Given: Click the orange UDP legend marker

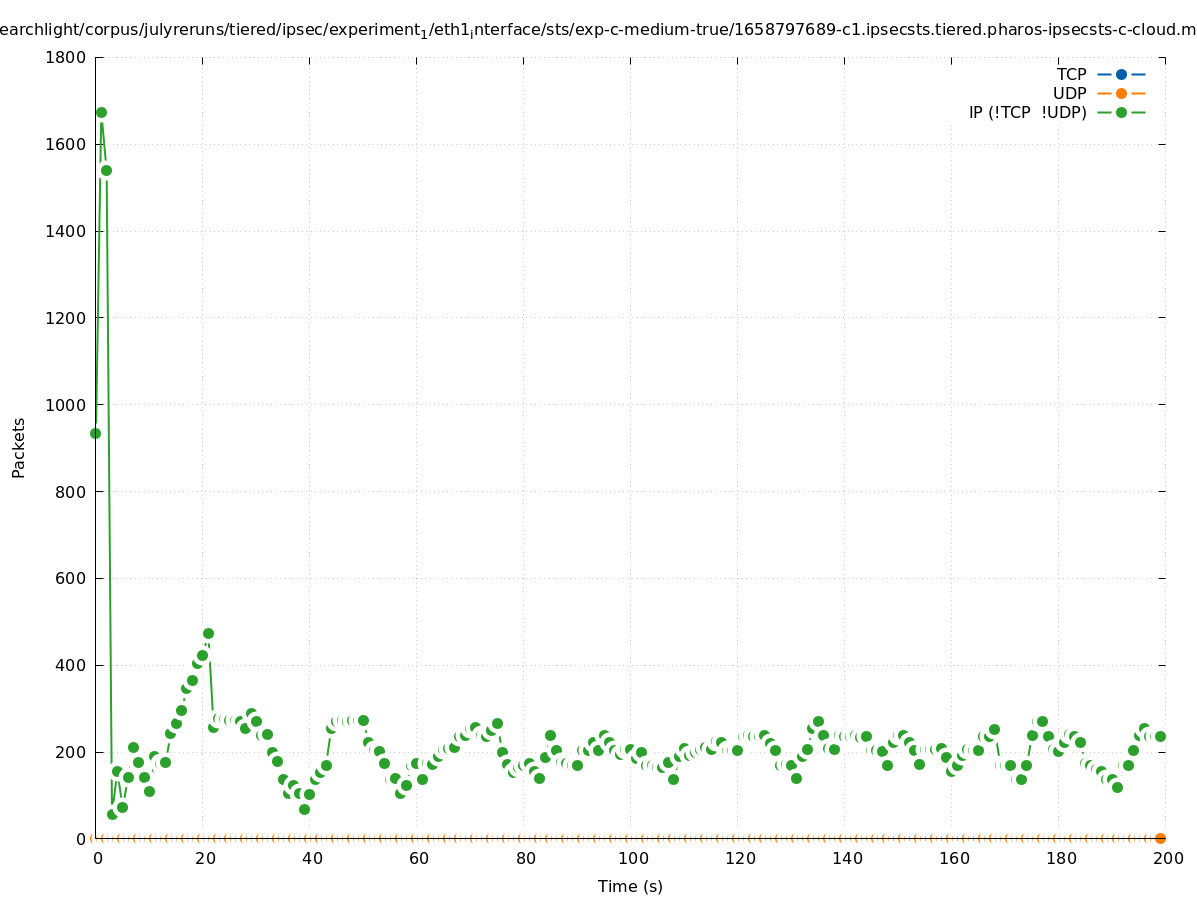Looking at the screenshot, I should click(x=1121, y=93).
